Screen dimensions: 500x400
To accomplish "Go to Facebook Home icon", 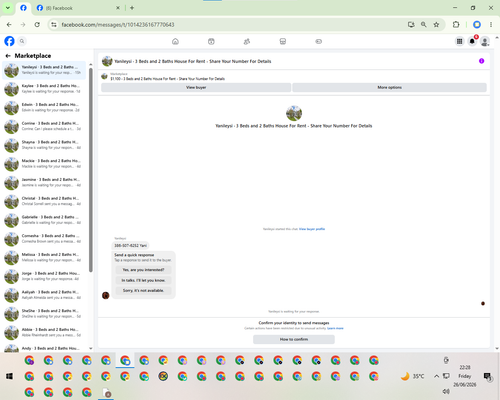I will click(175, 41).
